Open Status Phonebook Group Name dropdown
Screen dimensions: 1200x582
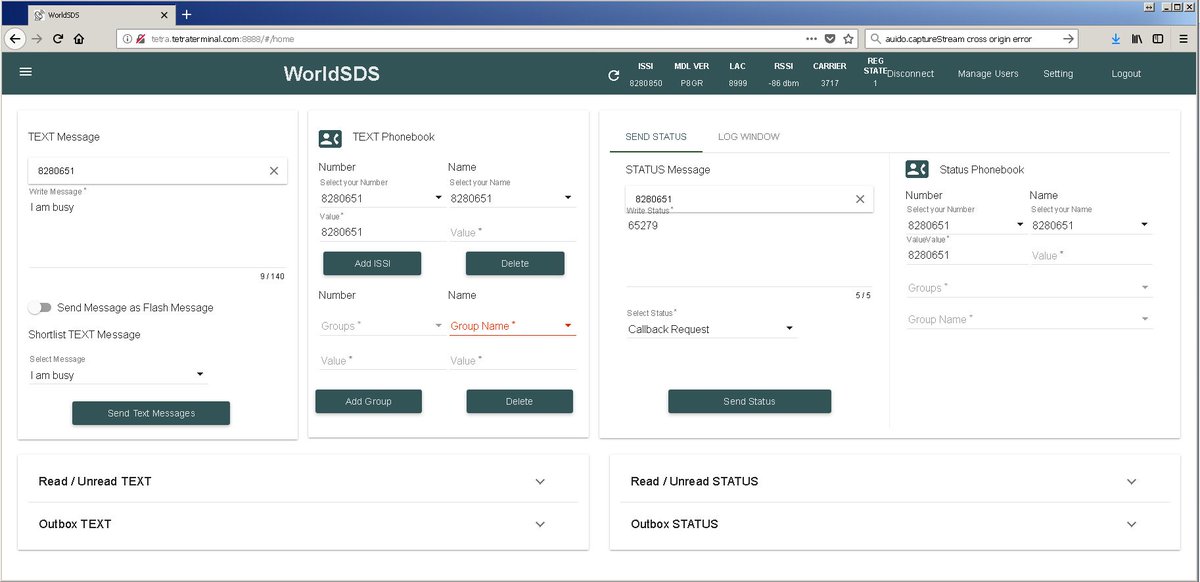click(x=1029, y=320)
